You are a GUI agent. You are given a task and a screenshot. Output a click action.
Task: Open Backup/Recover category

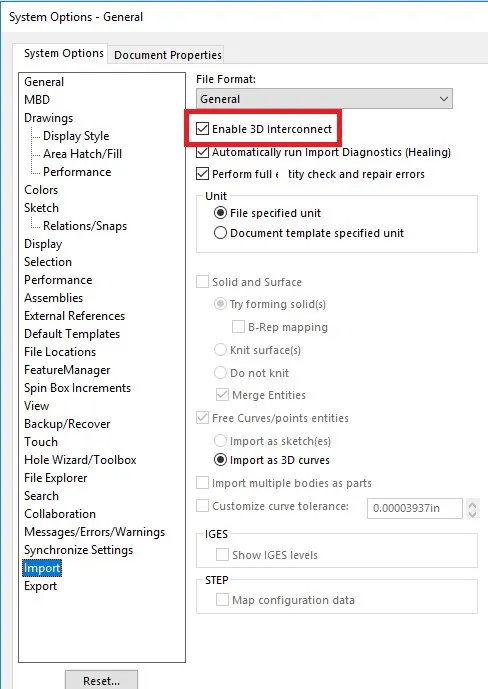67,424
